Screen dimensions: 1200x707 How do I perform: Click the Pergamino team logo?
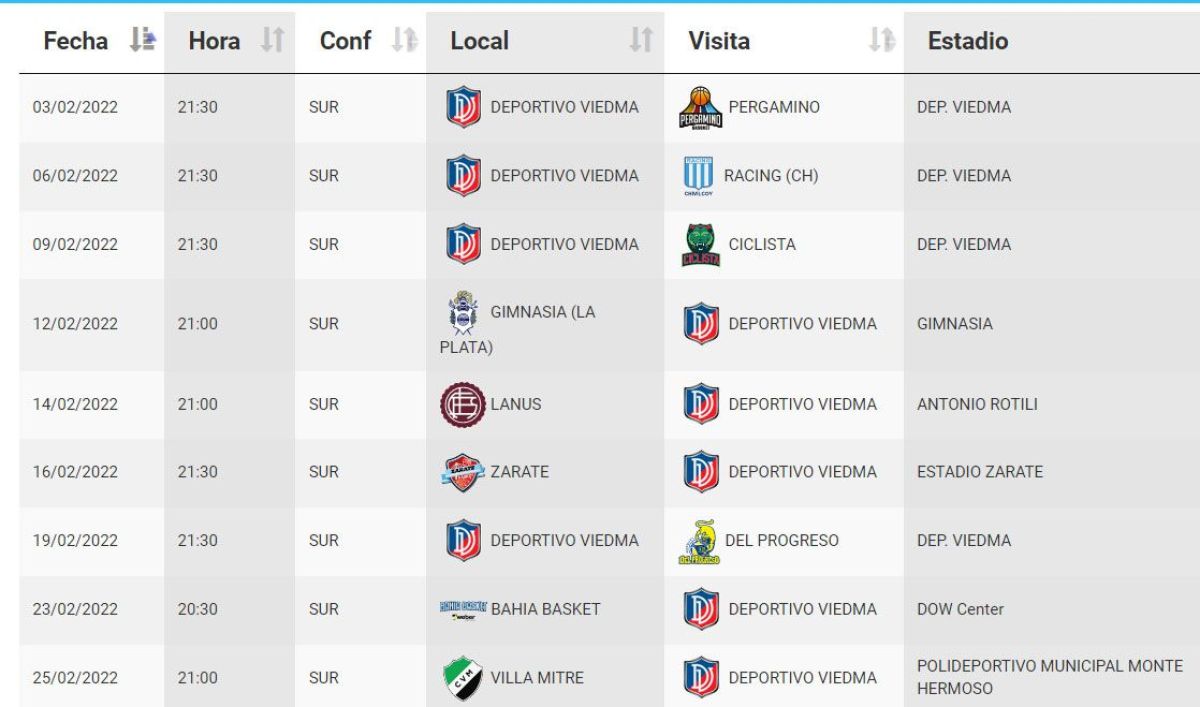click(701, 108)
